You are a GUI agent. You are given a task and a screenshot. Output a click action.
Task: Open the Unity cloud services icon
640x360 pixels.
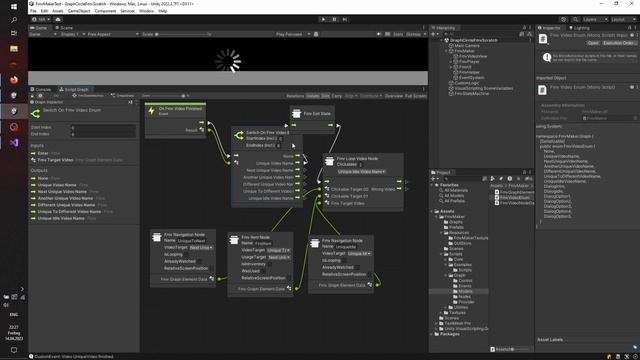click(58, 19)
